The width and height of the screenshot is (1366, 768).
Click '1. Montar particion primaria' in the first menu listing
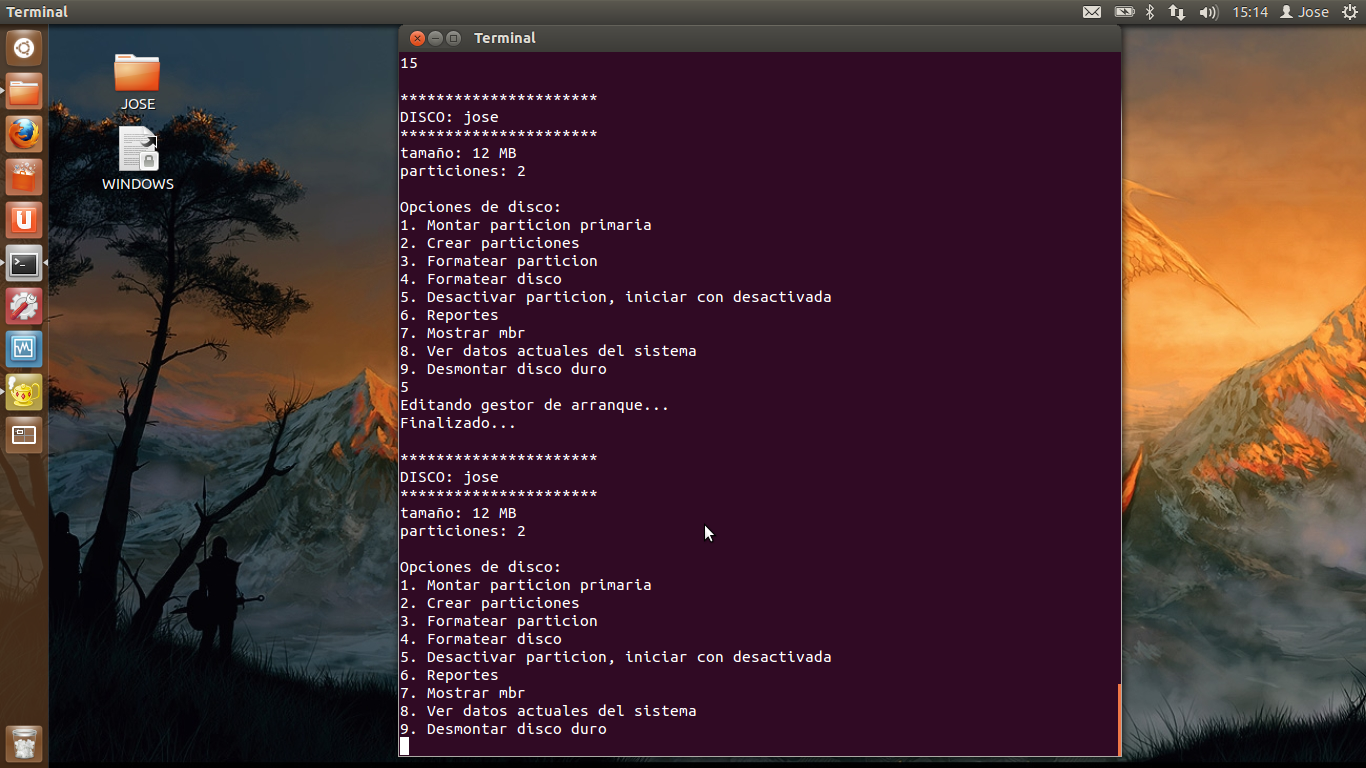point(525,225)
